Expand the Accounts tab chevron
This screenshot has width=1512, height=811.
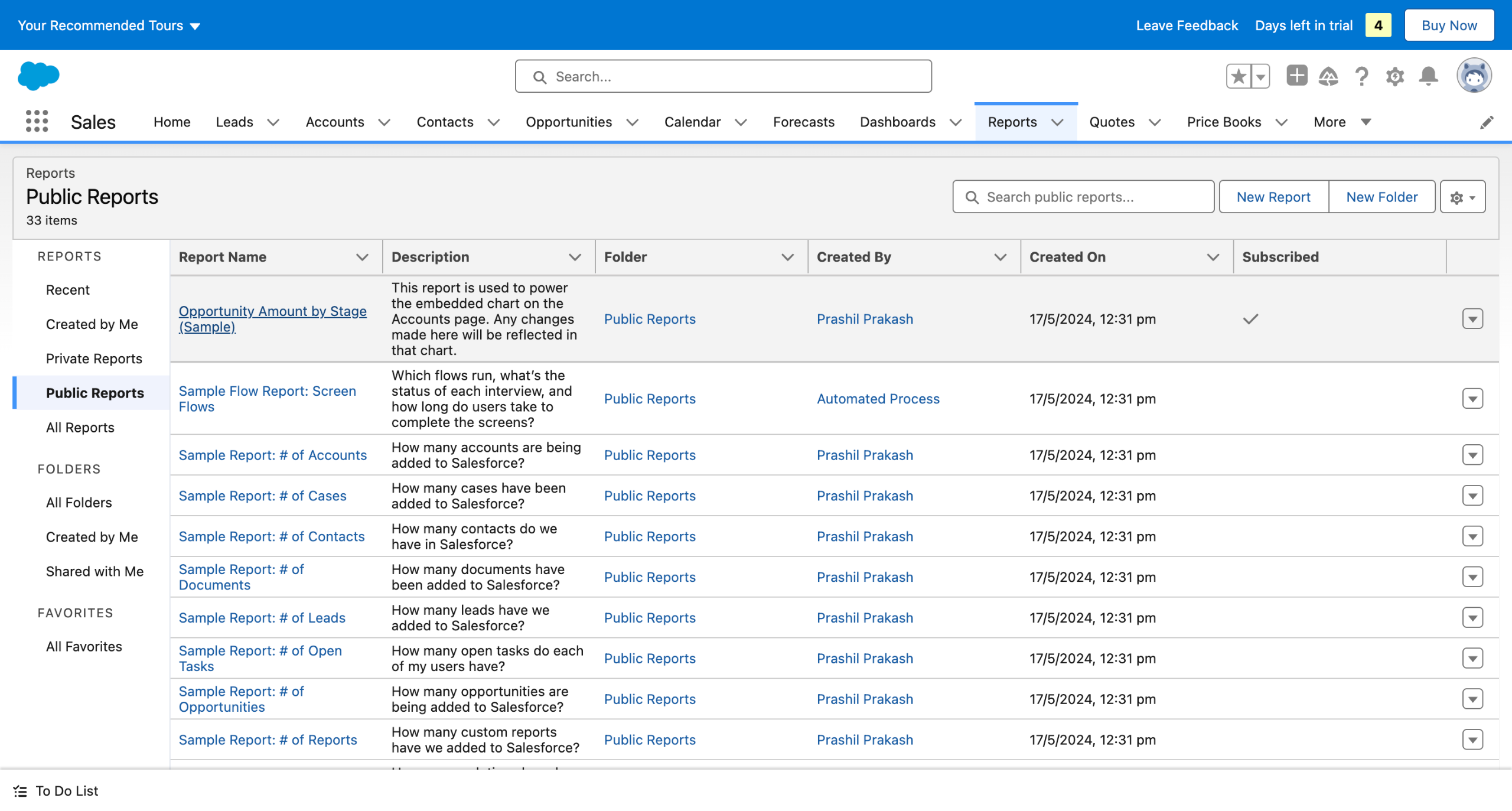point(384,122)
